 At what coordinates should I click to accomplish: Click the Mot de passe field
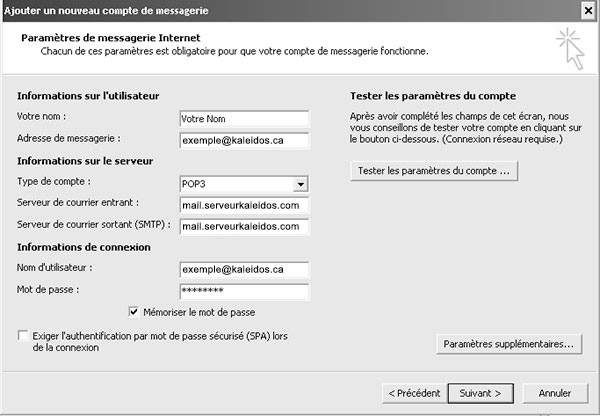244,291
